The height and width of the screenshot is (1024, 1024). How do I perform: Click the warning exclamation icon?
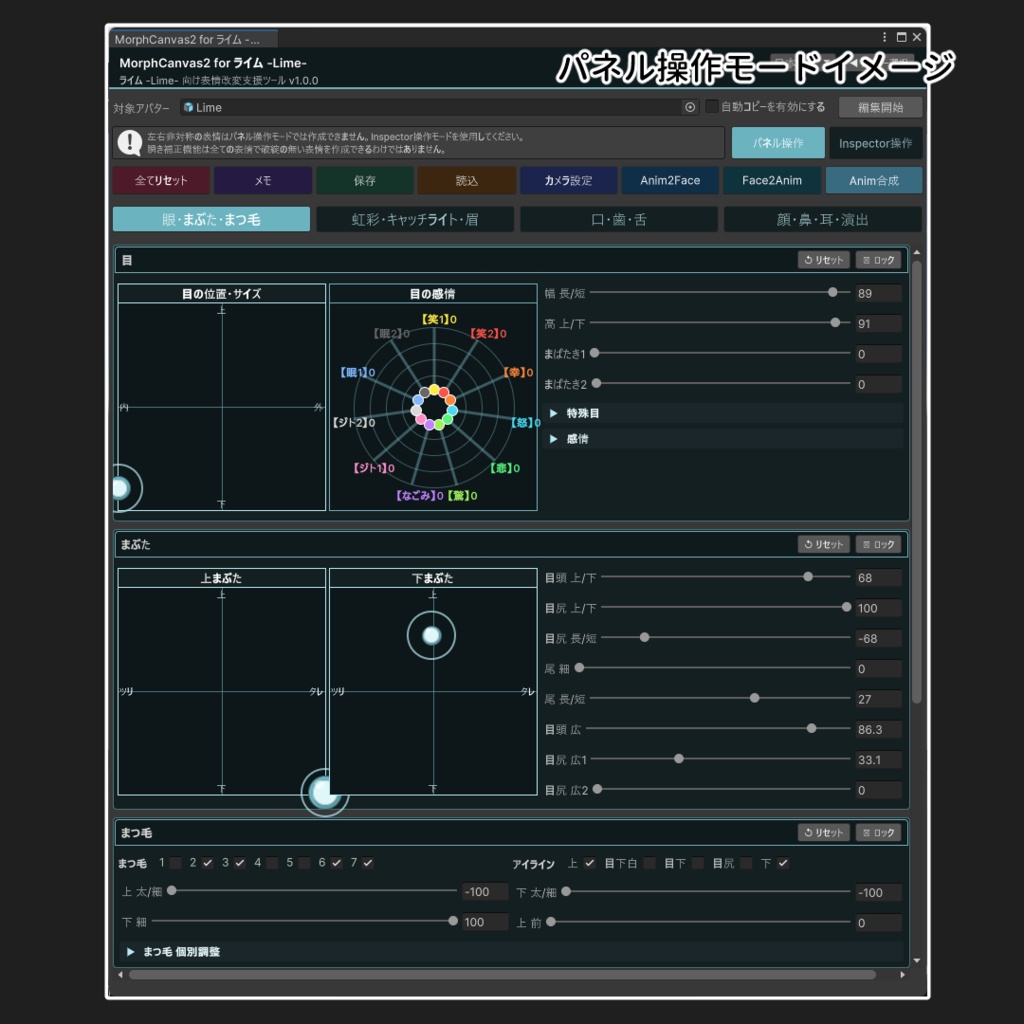130,142
